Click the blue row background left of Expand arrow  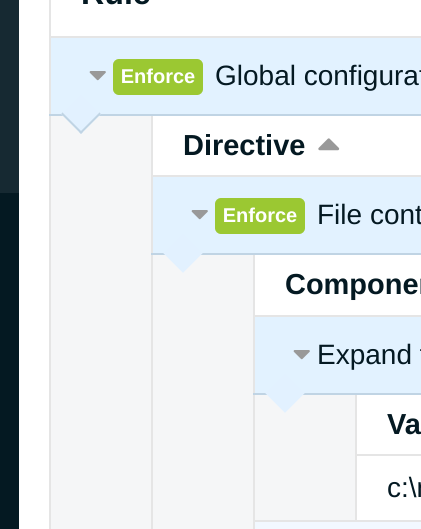(x=273, y=355)
